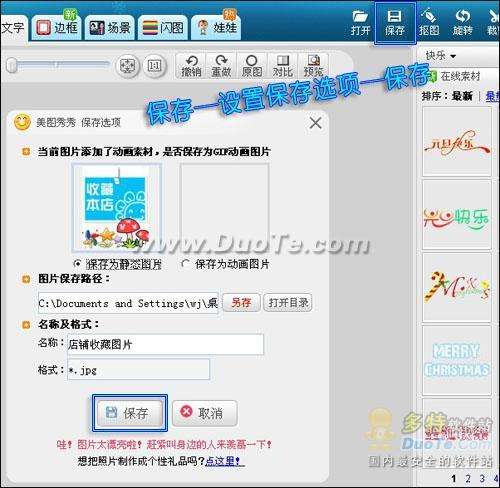The image size is (500, 488).
Task: Select 保存为动画图片 radio option
Action: coord(185,264)
